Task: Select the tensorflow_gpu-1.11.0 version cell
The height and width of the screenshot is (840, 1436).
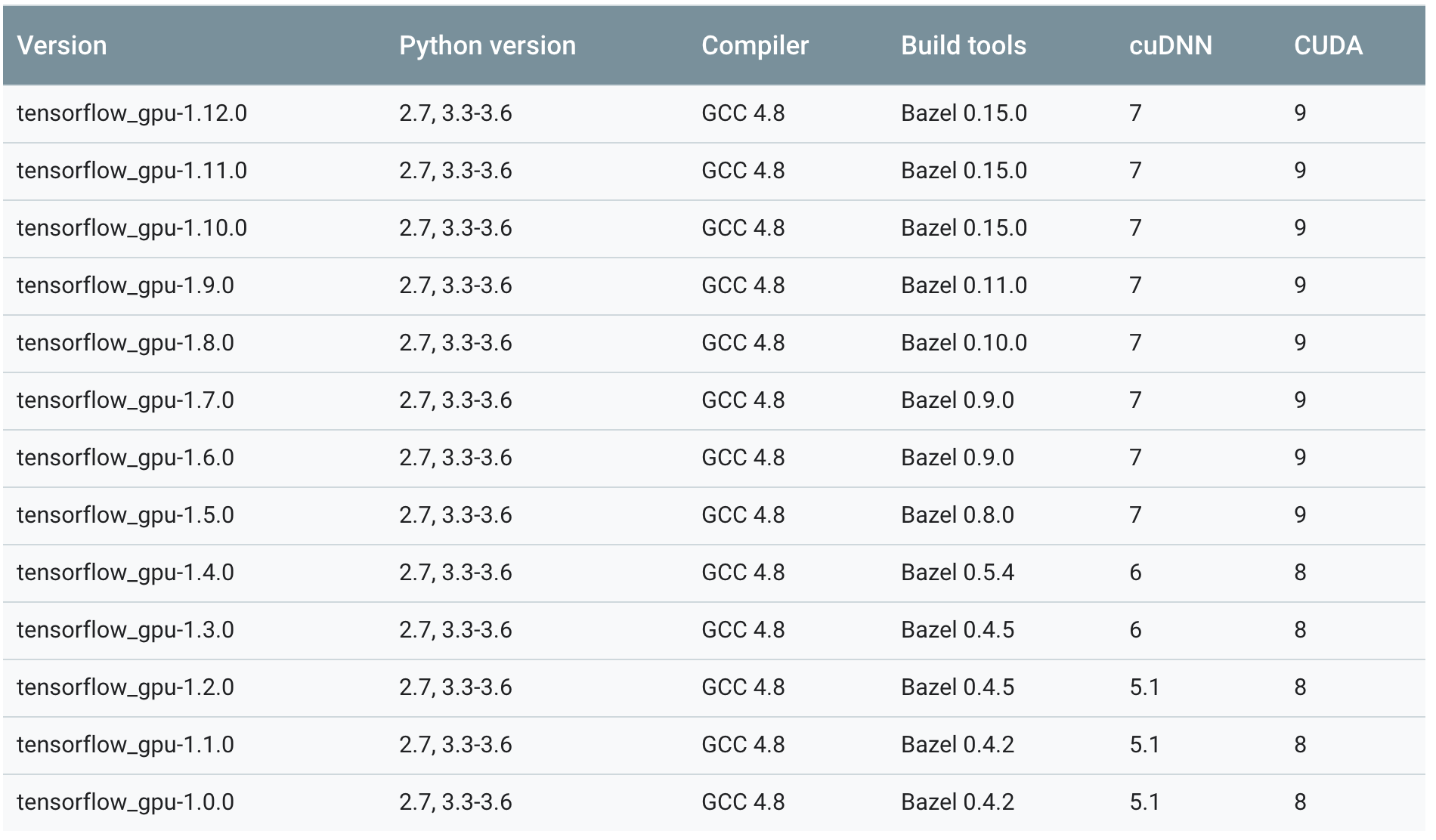Action: [132, 171]
